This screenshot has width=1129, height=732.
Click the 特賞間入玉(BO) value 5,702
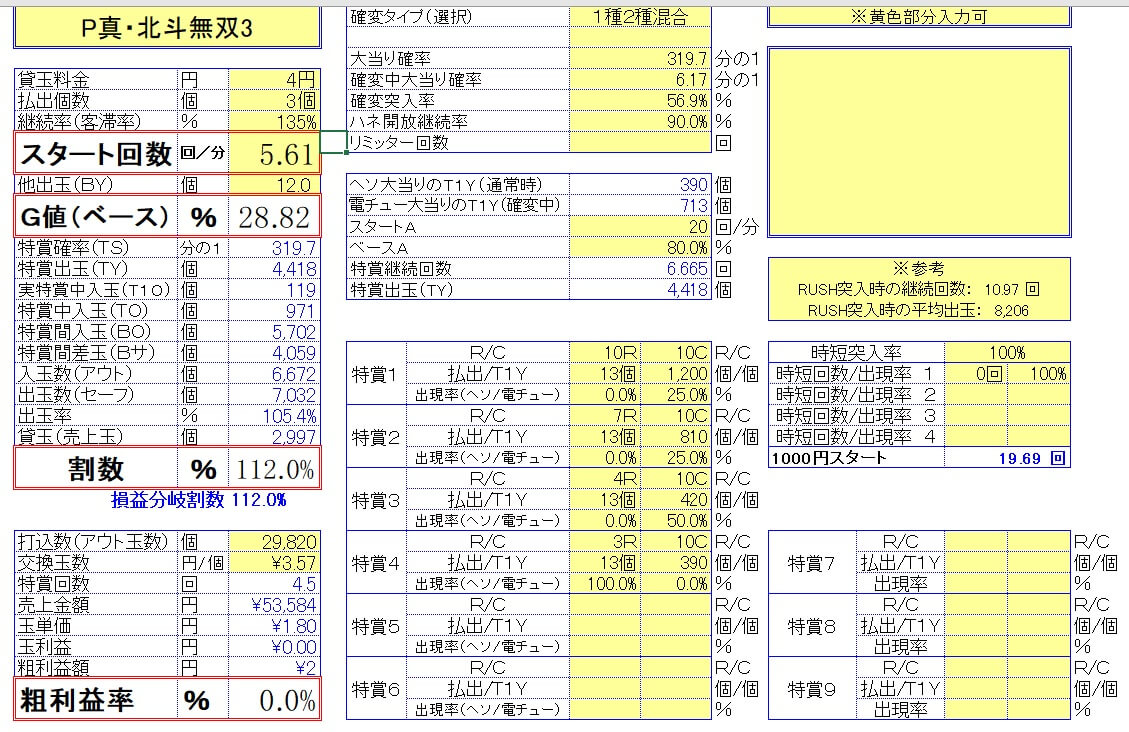coord(274,331)
